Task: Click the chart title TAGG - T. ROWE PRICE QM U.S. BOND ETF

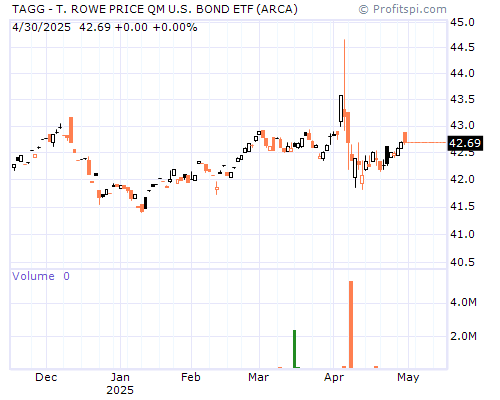Action: [x=155, y=9]
